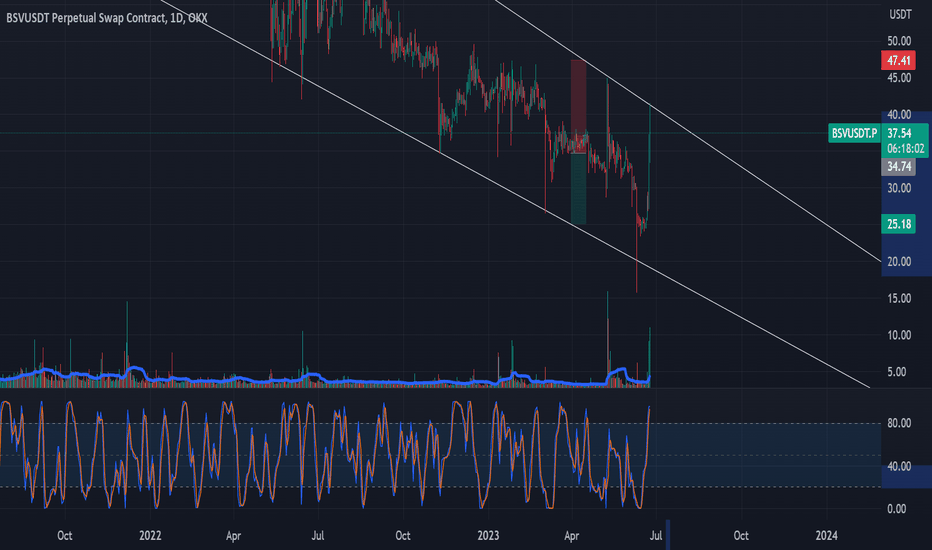This screenshot has width=932, height=550.
Task: Click the red 47.41 price label
Action: tap(898, 60)
